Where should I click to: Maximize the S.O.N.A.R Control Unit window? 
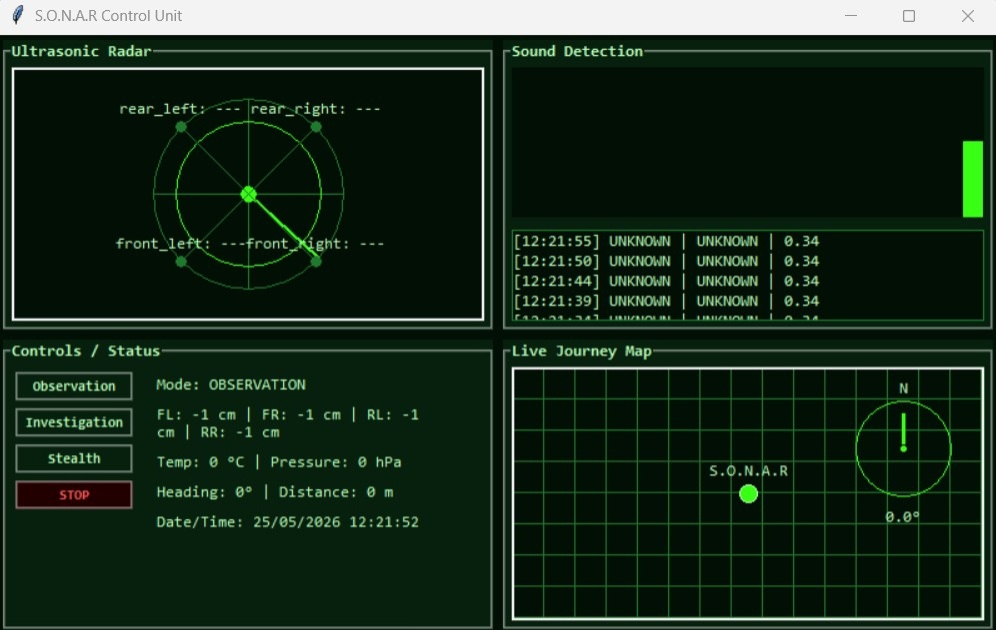point(909,16)
